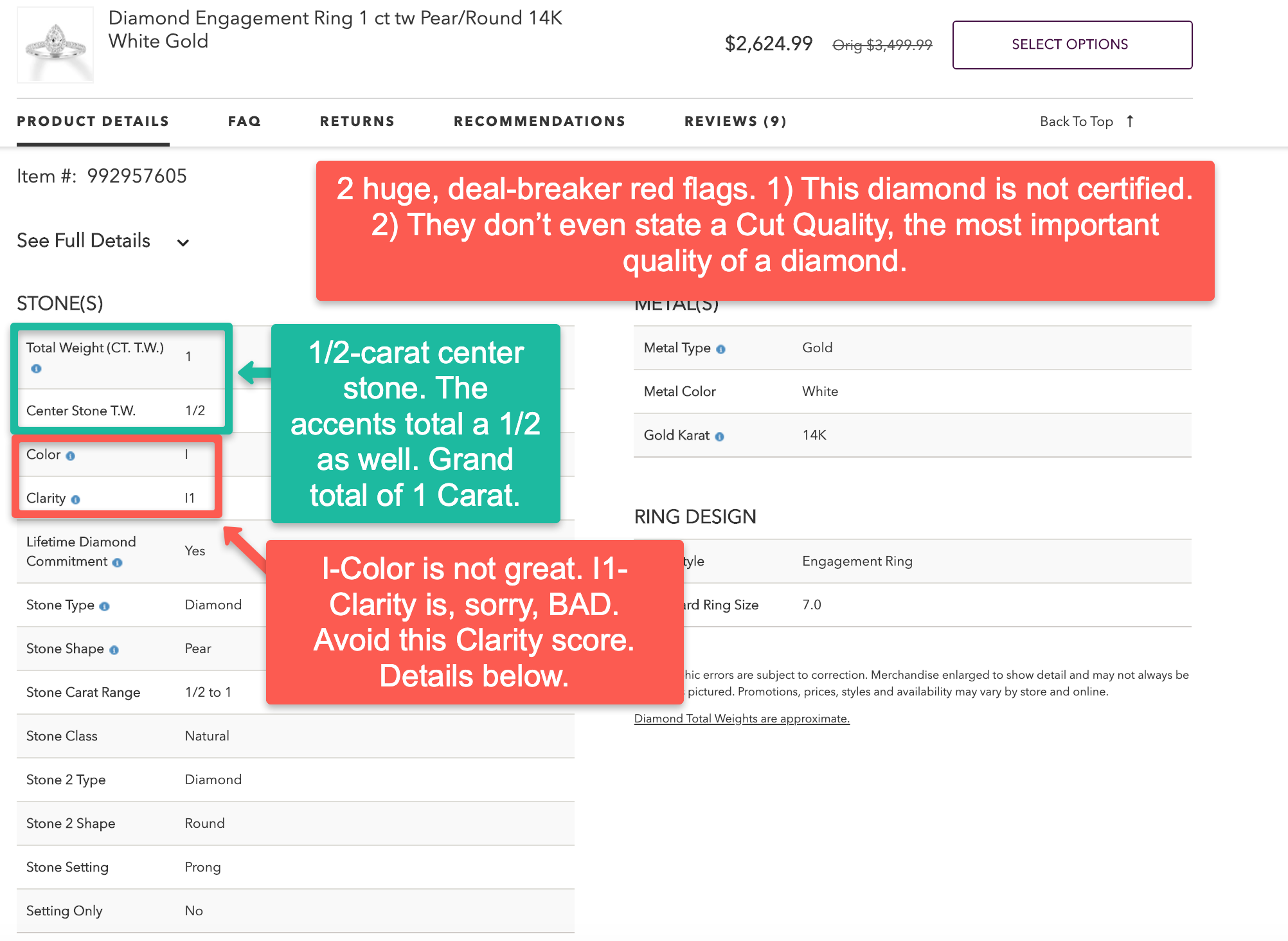
Task: Switch to the Returns tab
Action: [357, 121]
